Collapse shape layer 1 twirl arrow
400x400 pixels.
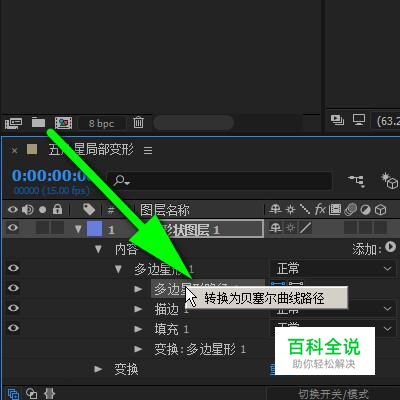pos(78,229)
